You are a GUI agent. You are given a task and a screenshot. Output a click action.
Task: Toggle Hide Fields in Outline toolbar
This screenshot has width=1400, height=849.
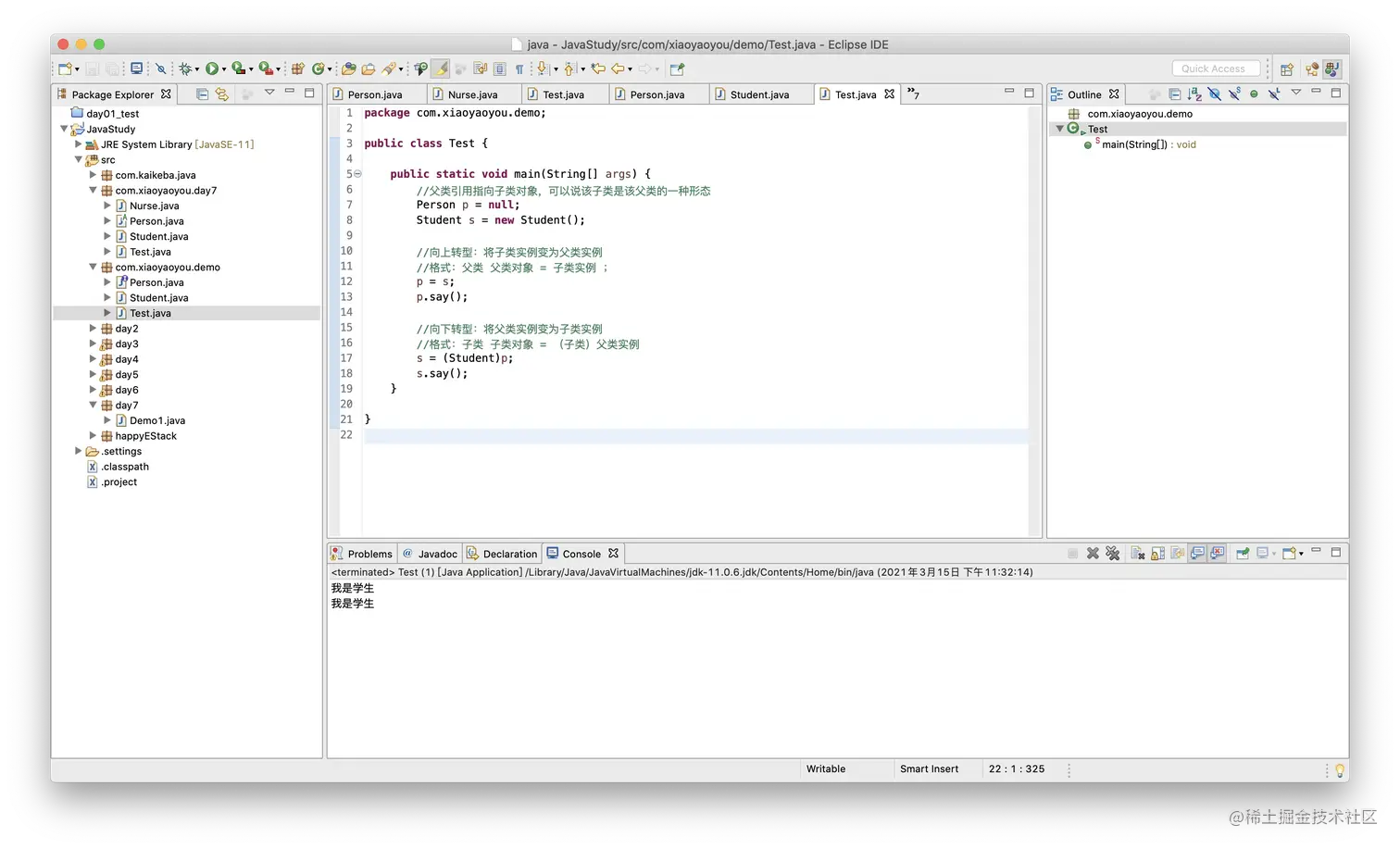pyautogui.click(x=1215, y=94)
